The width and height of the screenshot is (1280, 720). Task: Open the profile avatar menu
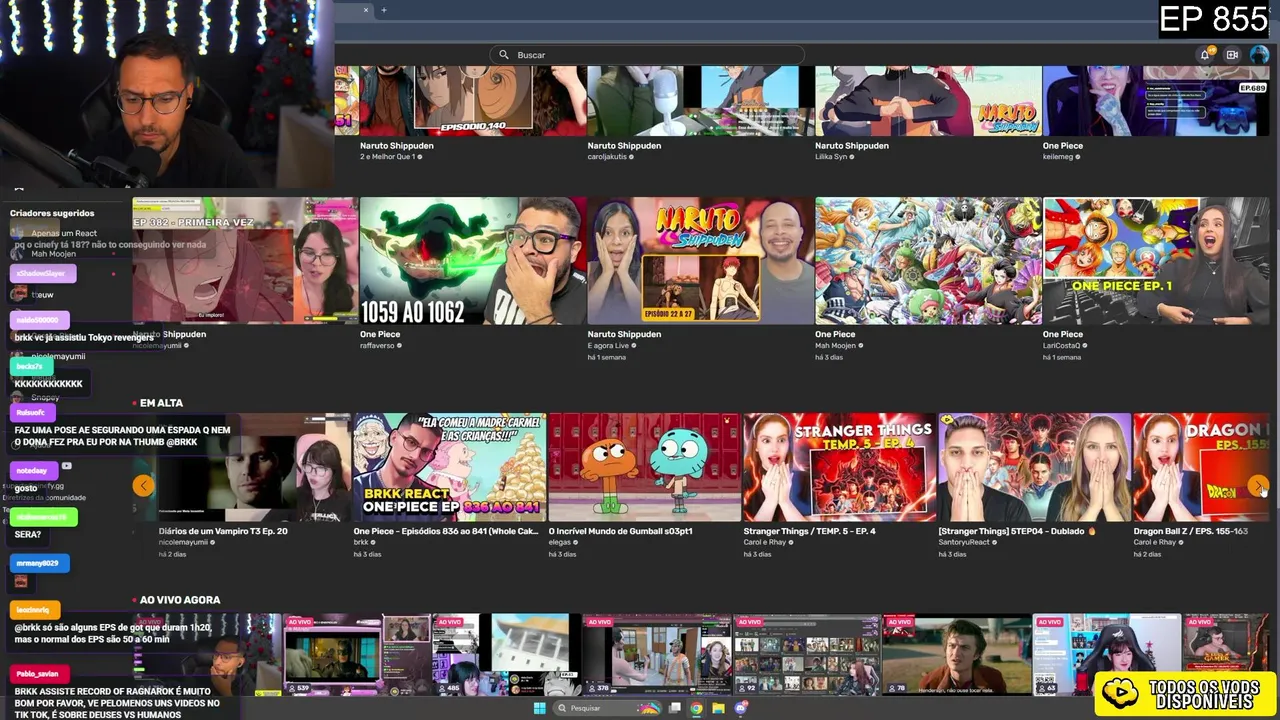coord(1259,55)
